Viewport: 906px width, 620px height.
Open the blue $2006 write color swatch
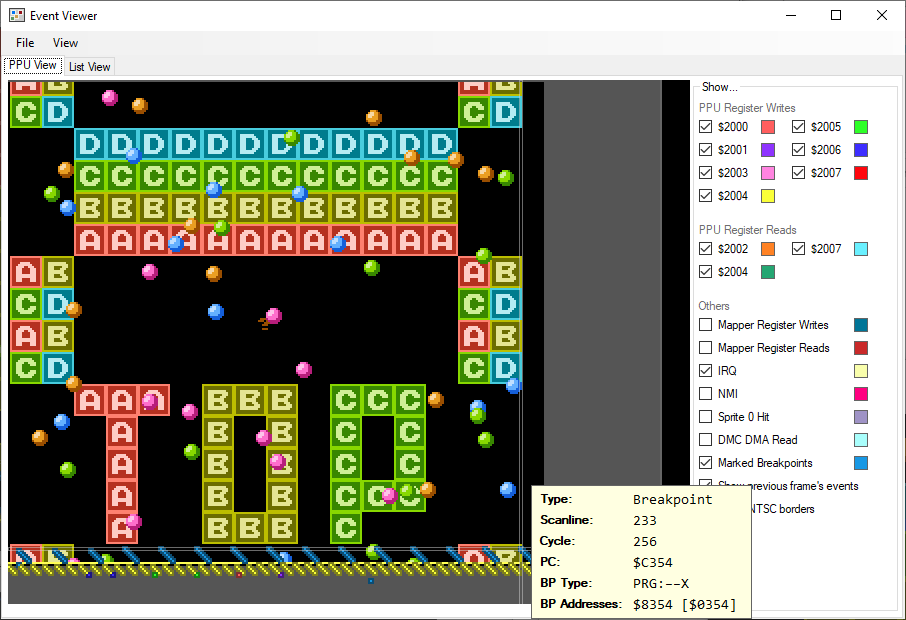pyautogui.click(x=861, y=150)
